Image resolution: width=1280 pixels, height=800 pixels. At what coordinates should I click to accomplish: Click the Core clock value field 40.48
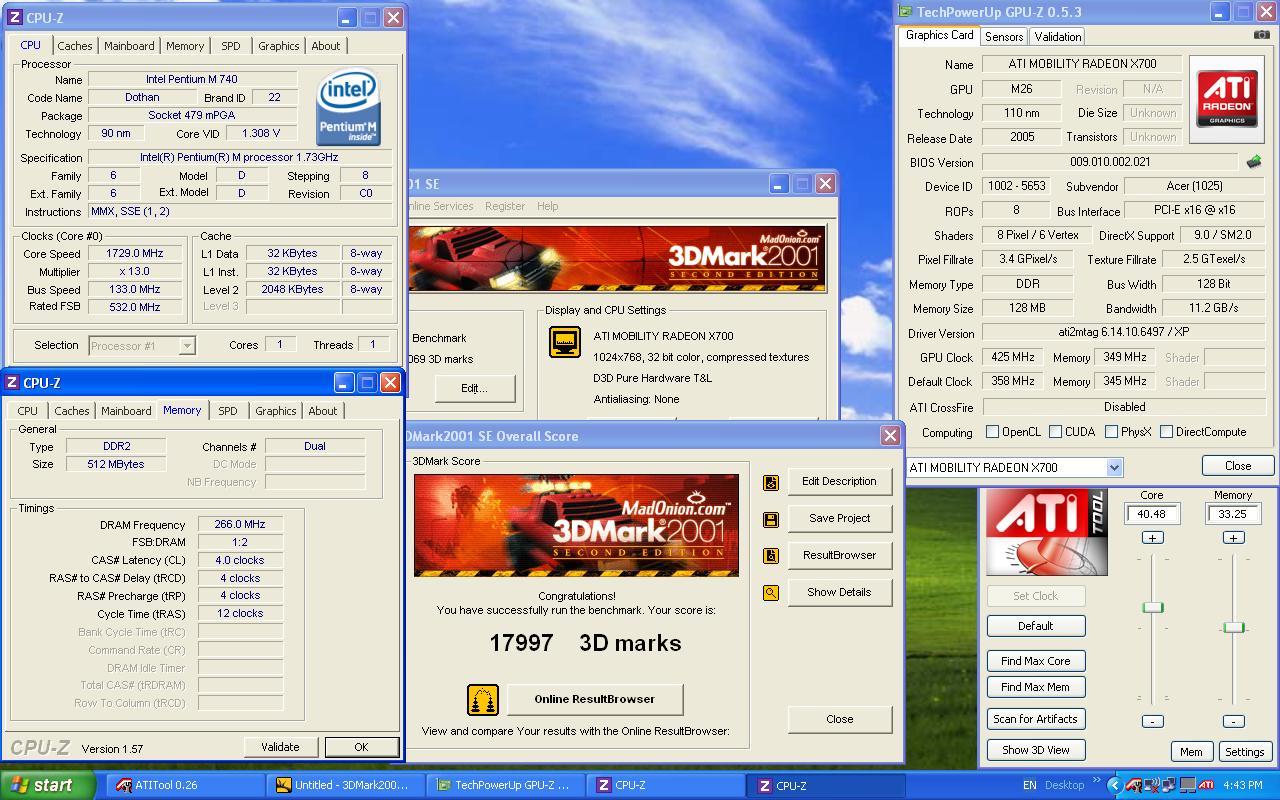(x=1152, y=514)
